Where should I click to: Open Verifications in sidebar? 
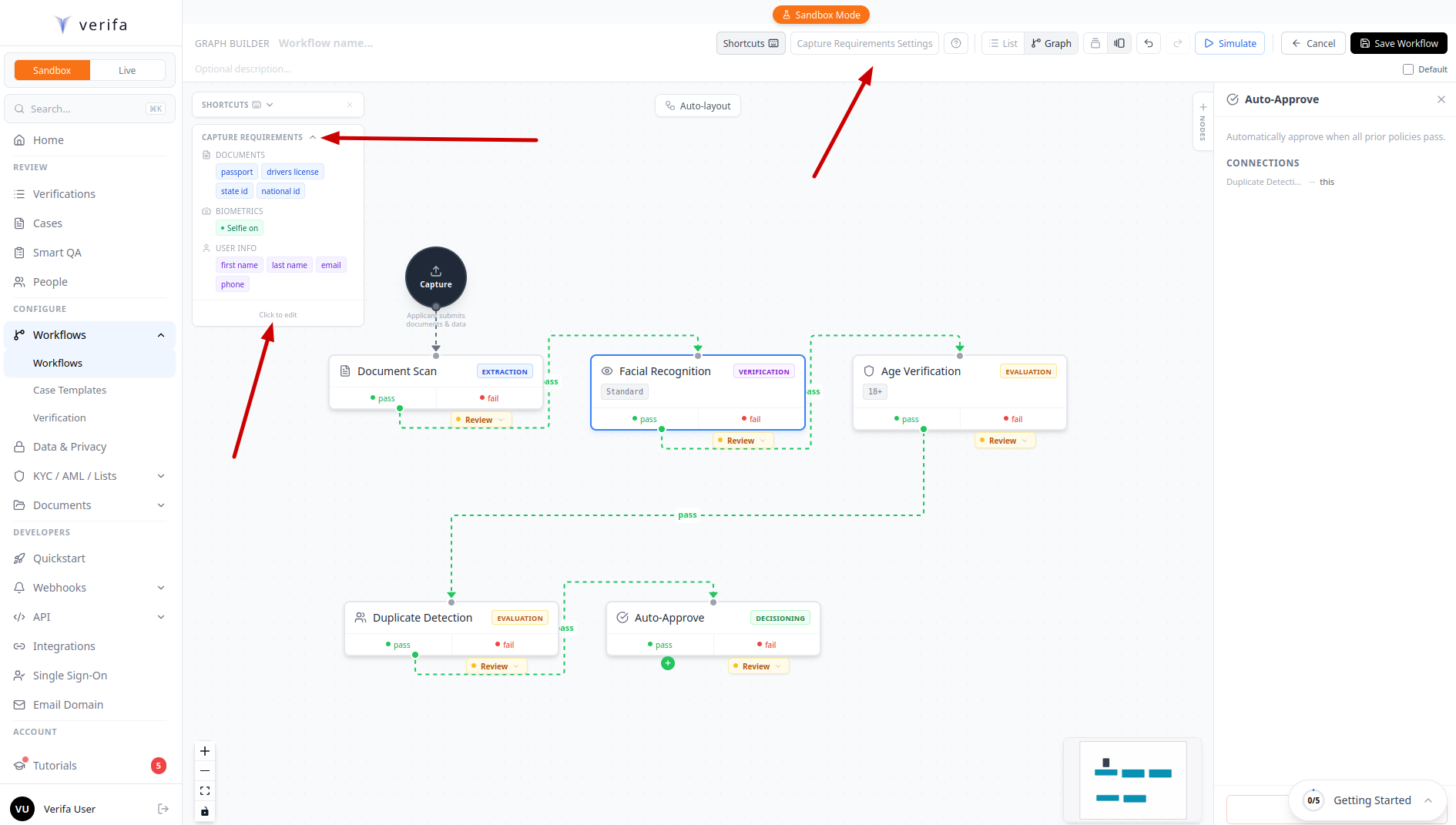(64, 194)
